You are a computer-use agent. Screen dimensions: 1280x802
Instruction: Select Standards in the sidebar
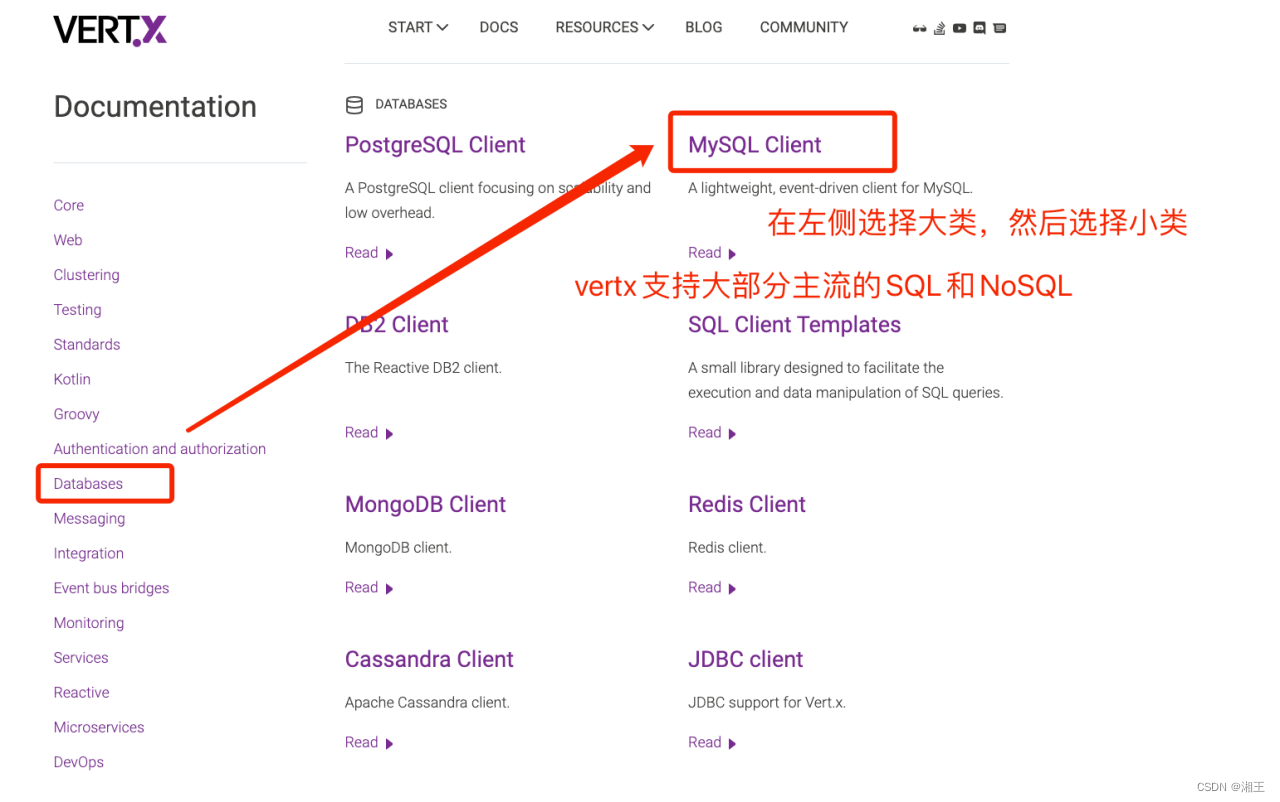[x=87, y=344]
